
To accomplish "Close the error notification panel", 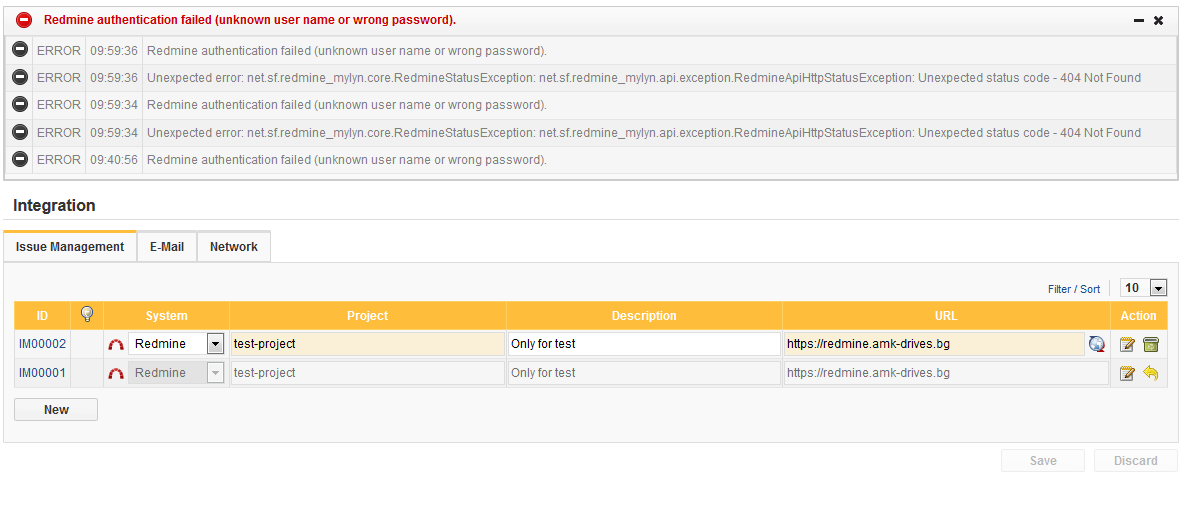I will (x=1159, y=20).
